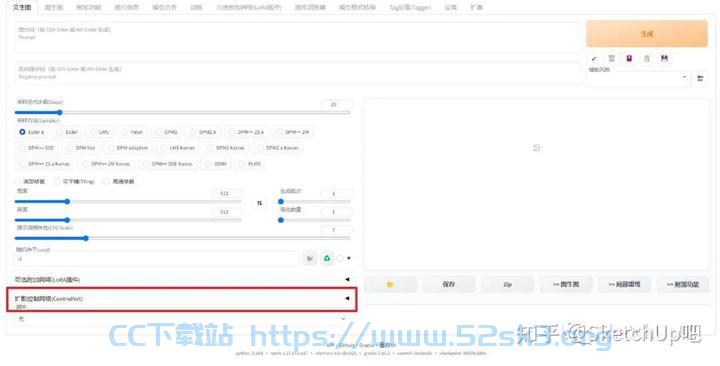Click the green recycle seed icon
The height and width of the screenshot is (366, 720).
[x=326, y=259]
